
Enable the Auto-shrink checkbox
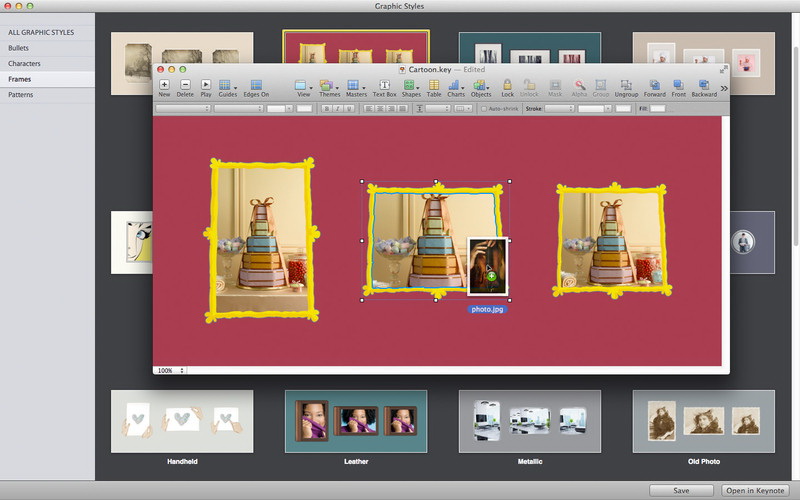click(485, 108)
